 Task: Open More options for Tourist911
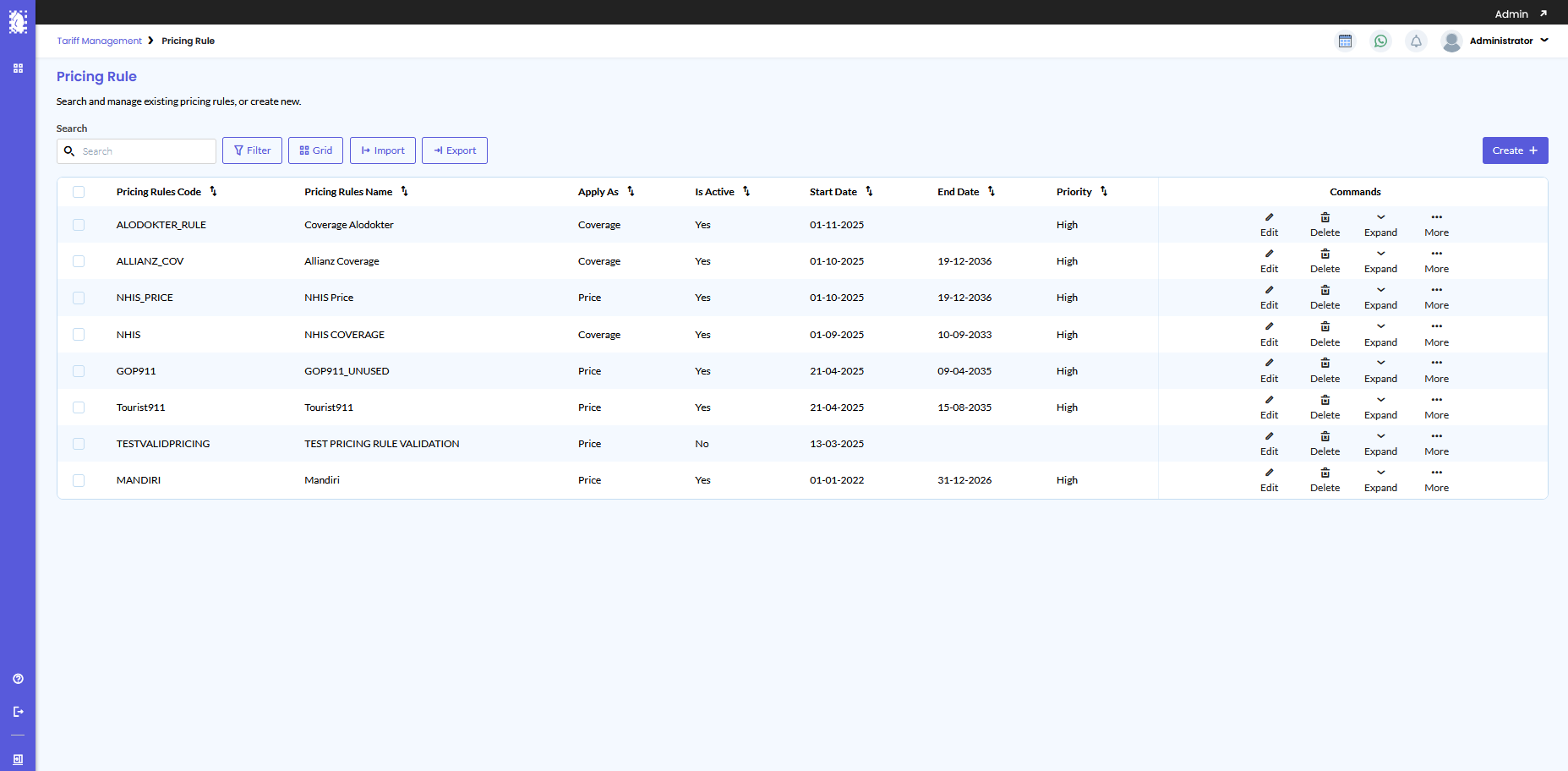(x=1436, y=407)
